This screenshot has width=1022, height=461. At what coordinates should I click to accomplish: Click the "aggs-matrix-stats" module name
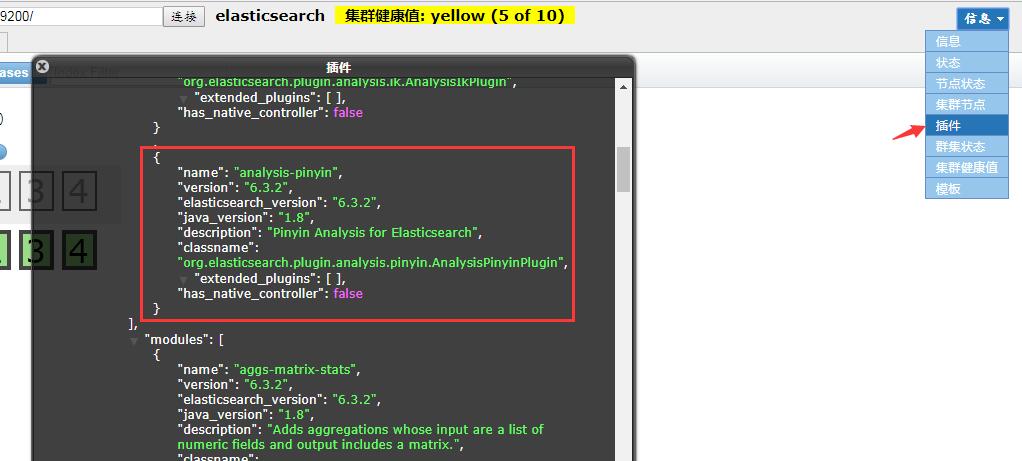click(x=295, y=370)
